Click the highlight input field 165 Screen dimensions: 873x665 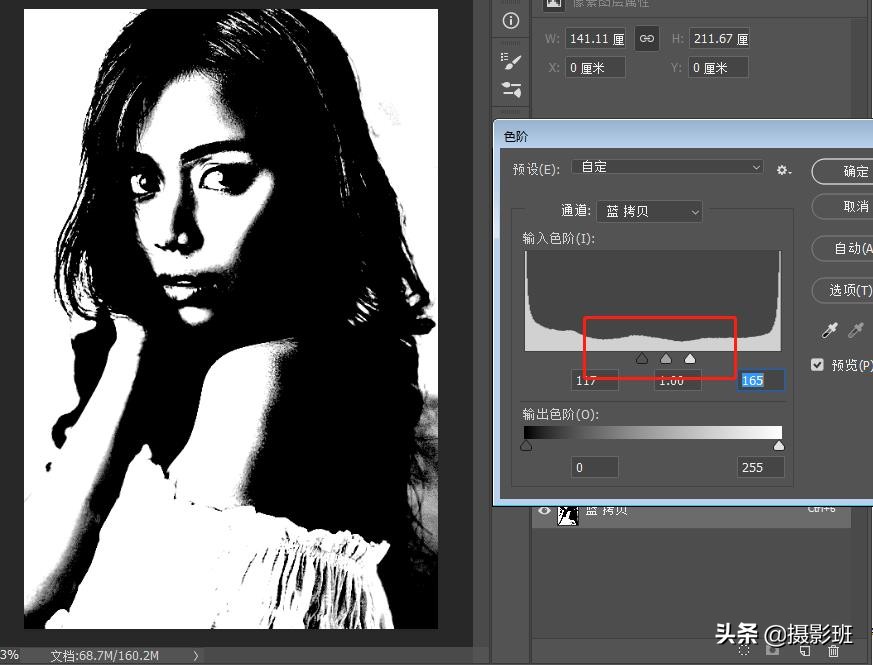(x=761, y=380)
